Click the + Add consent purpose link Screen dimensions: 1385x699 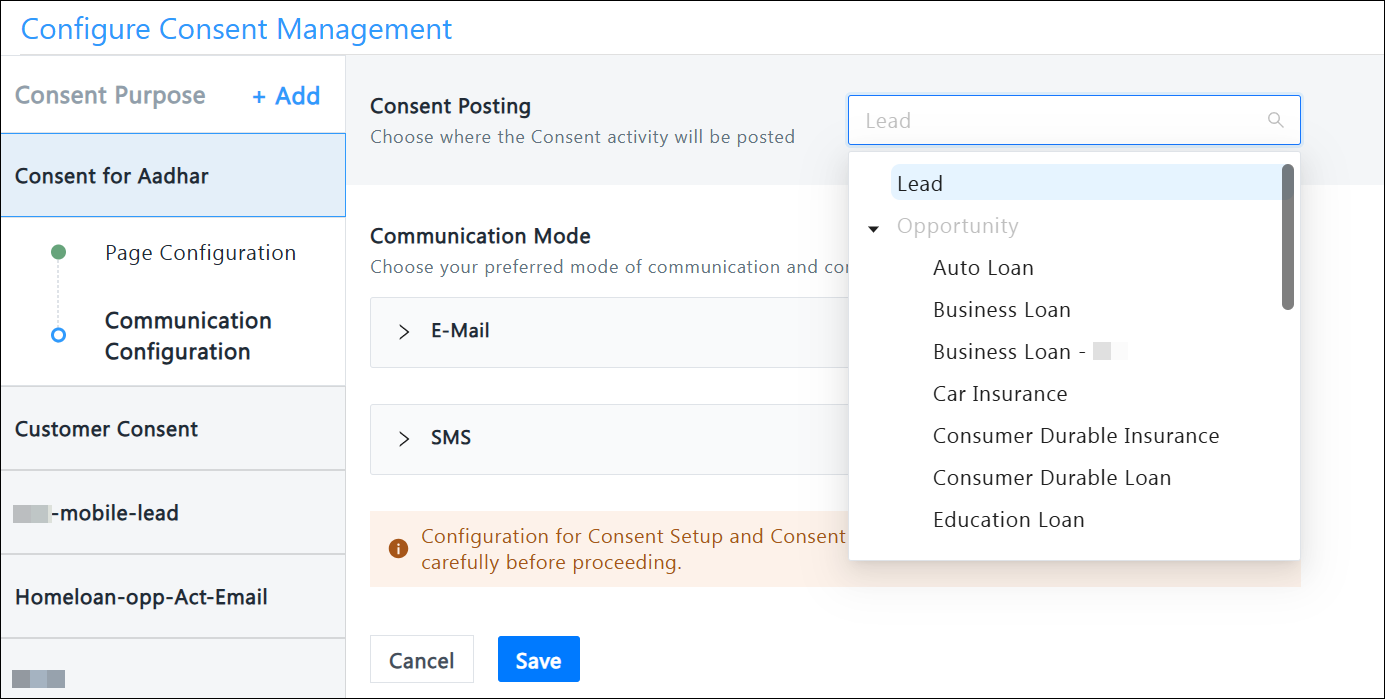(x=286, y=96)
